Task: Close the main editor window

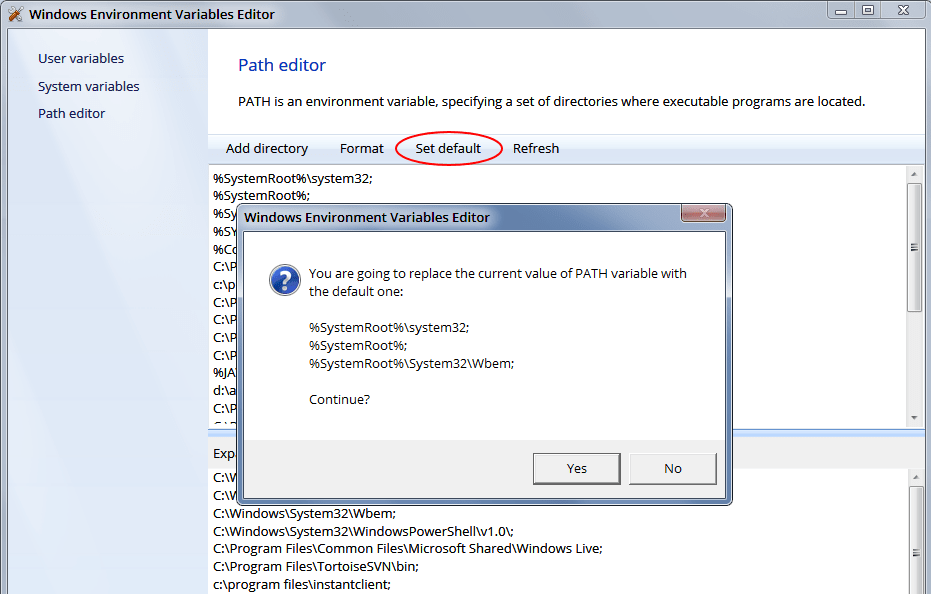Action: (x=903, y=11)
